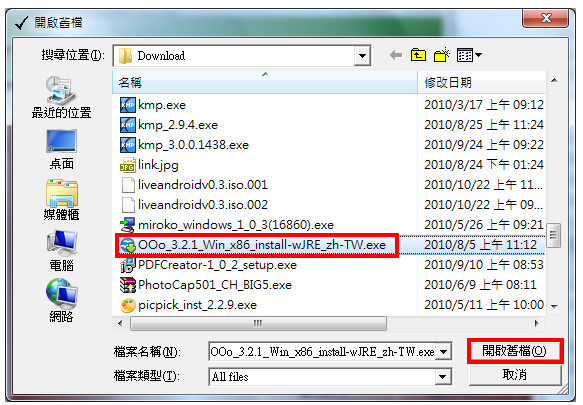The height and width of the screenshot is (405, 583).
Task: Expand the 檔案名稱 filename dropdown arrow
Action: point(443,352)
